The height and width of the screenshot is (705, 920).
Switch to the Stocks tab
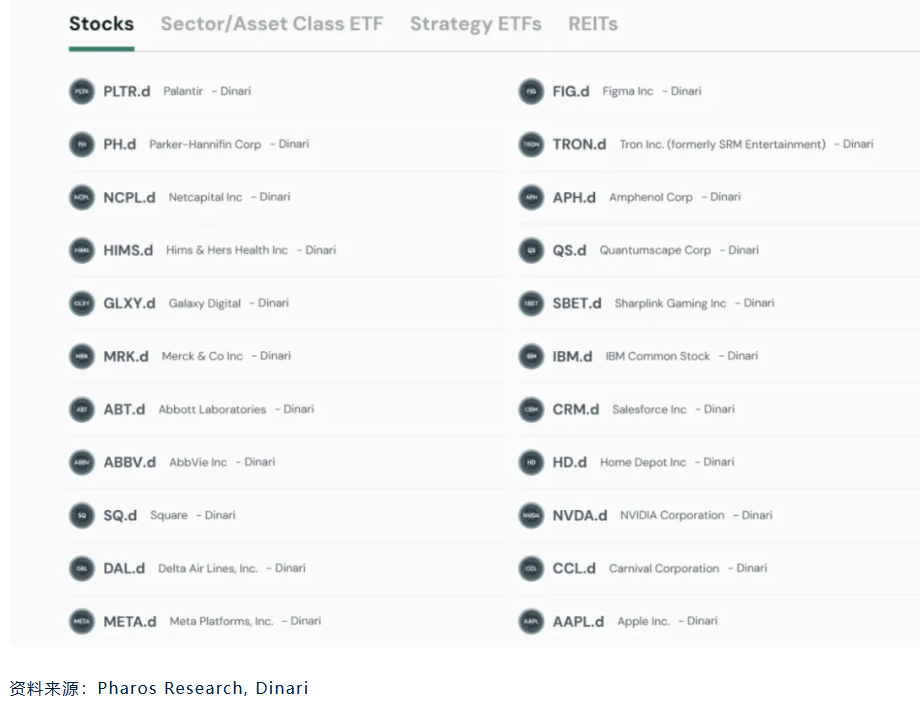pyautogui.click(x=101, y=24)
